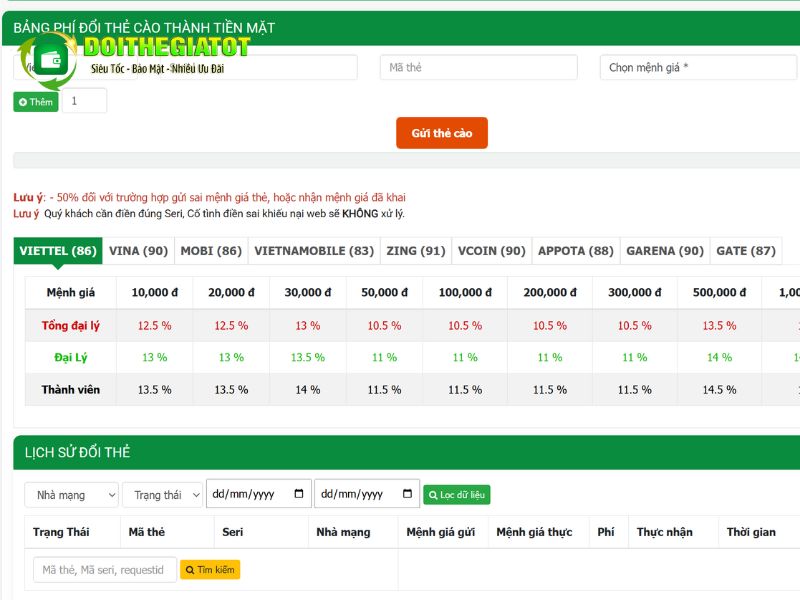Click the LỊCH SỬ ĐỔI THẺ heading
Screen dimensions: 800x600
[78, 452]
